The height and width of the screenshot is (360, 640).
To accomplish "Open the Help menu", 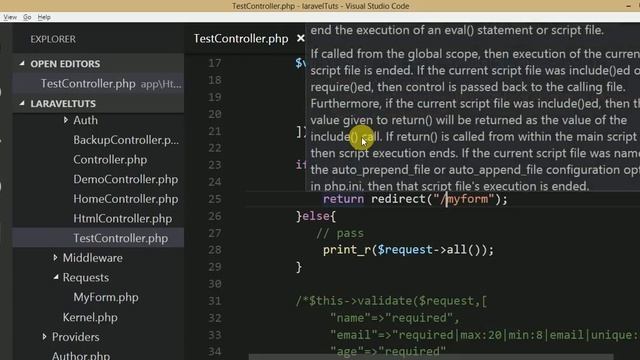I will click(x=44, y=17).
